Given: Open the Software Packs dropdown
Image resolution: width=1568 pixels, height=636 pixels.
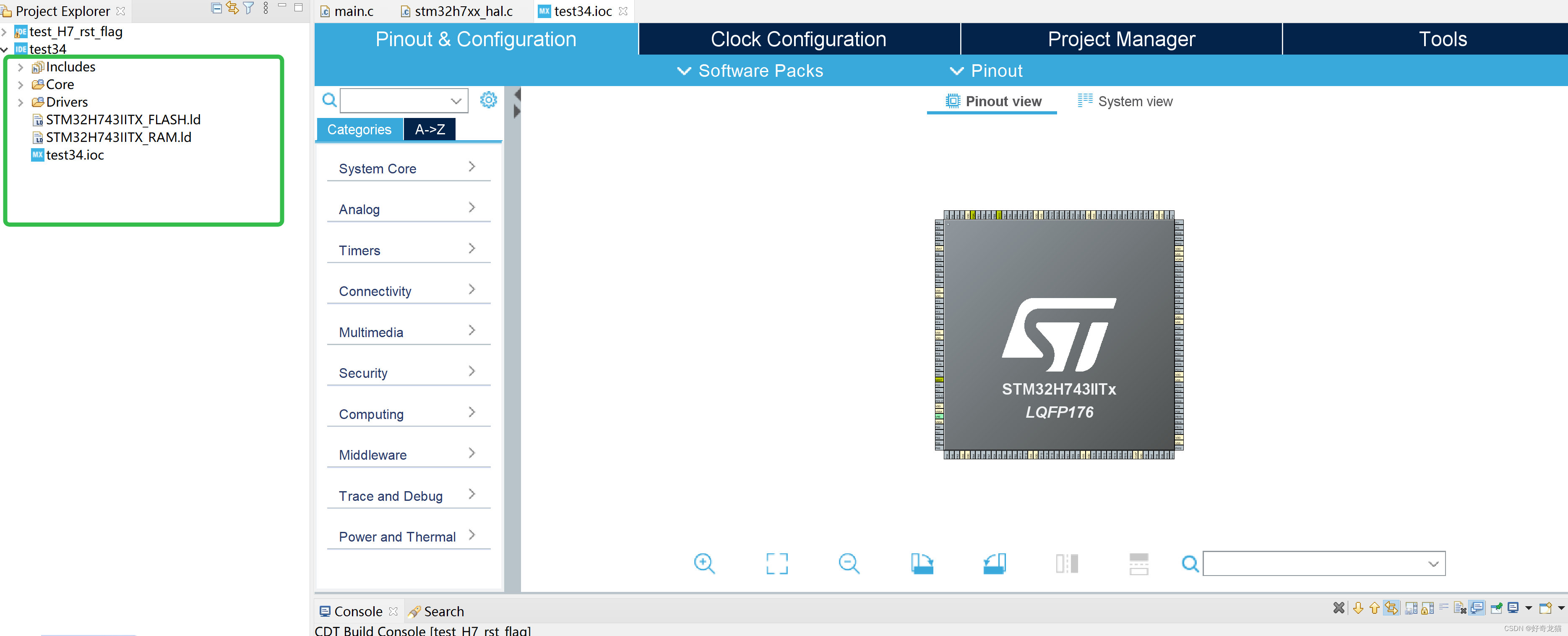Looking at the screenshot, I should point(750,71).
